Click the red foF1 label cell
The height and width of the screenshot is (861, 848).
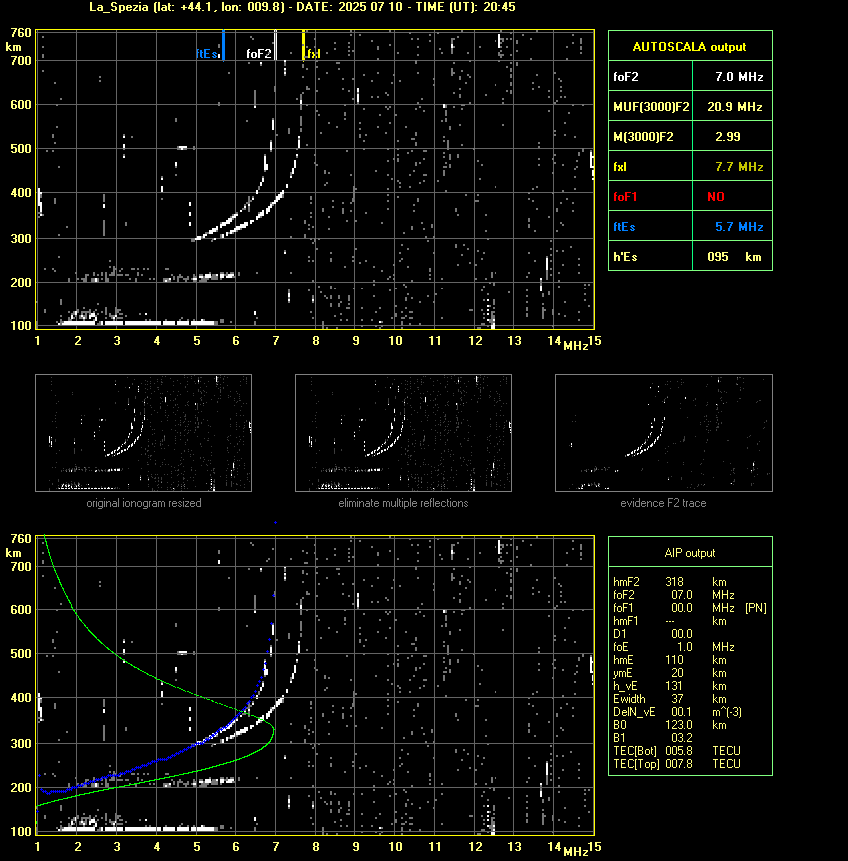click(x=650, y=197)
